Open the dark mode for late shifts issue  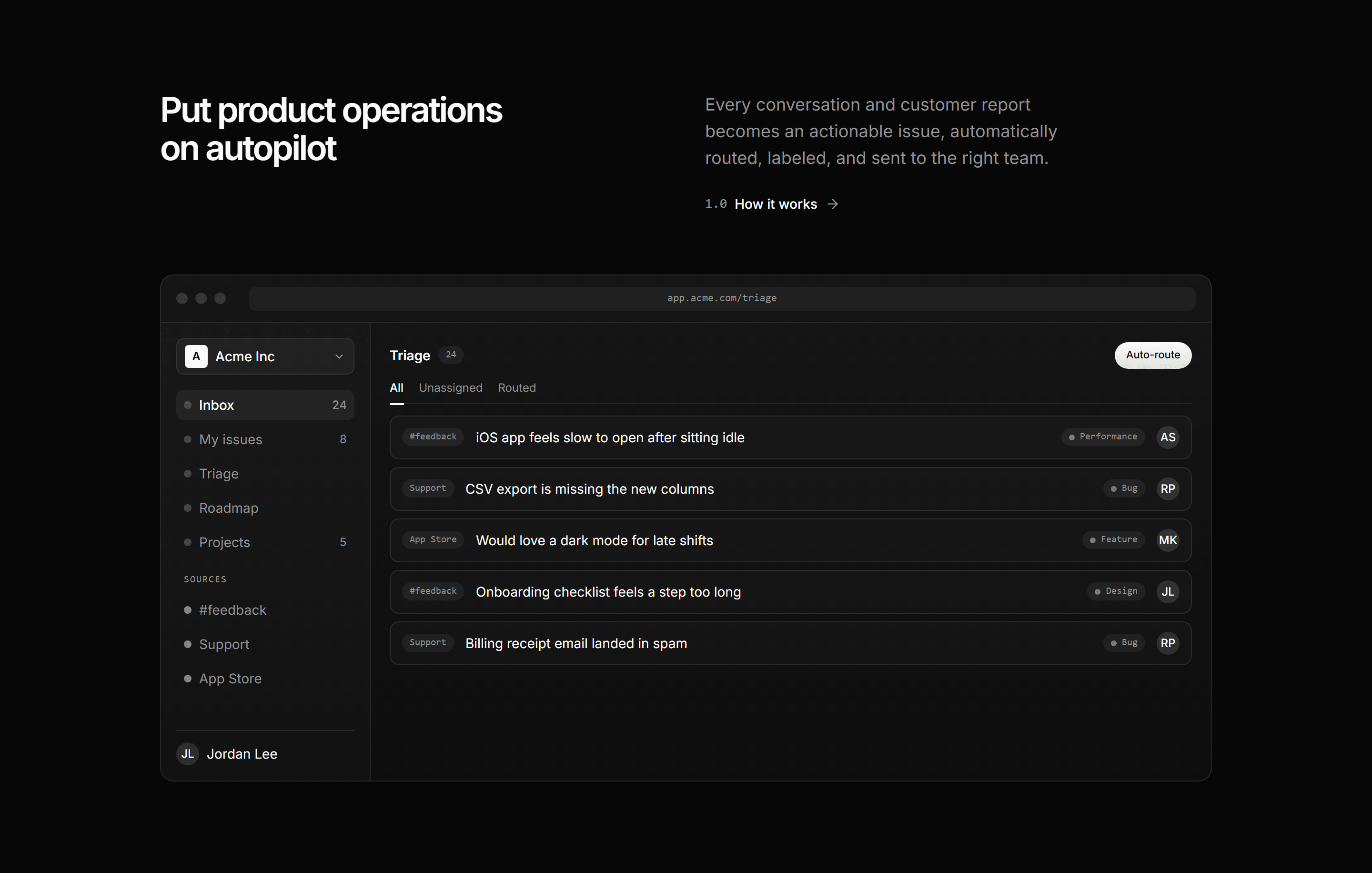point(790,540)
